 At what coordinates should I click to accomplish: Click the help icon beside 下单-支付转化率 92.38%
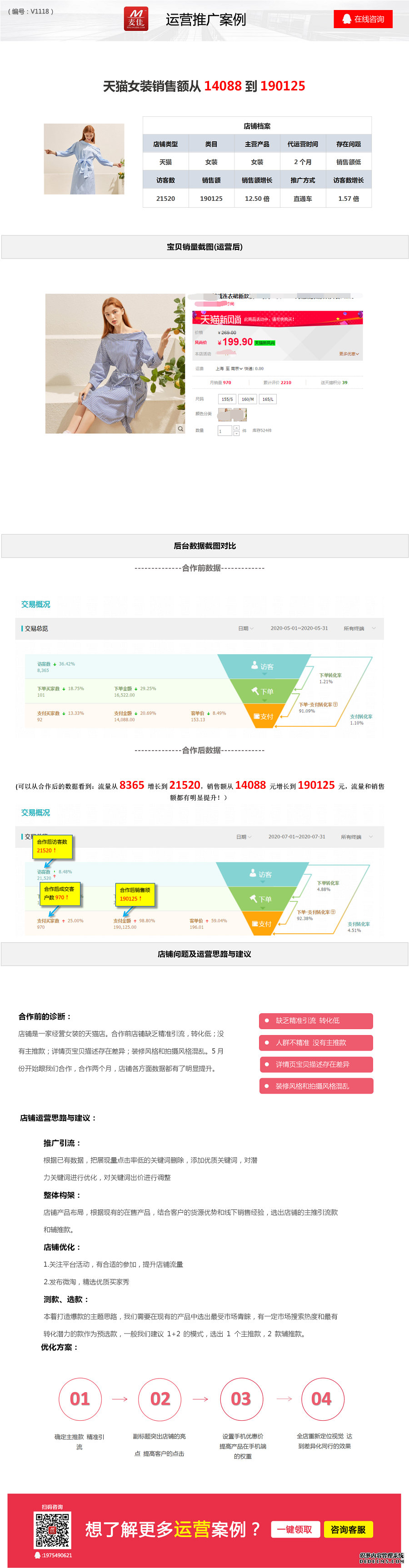tap(333, 912)
